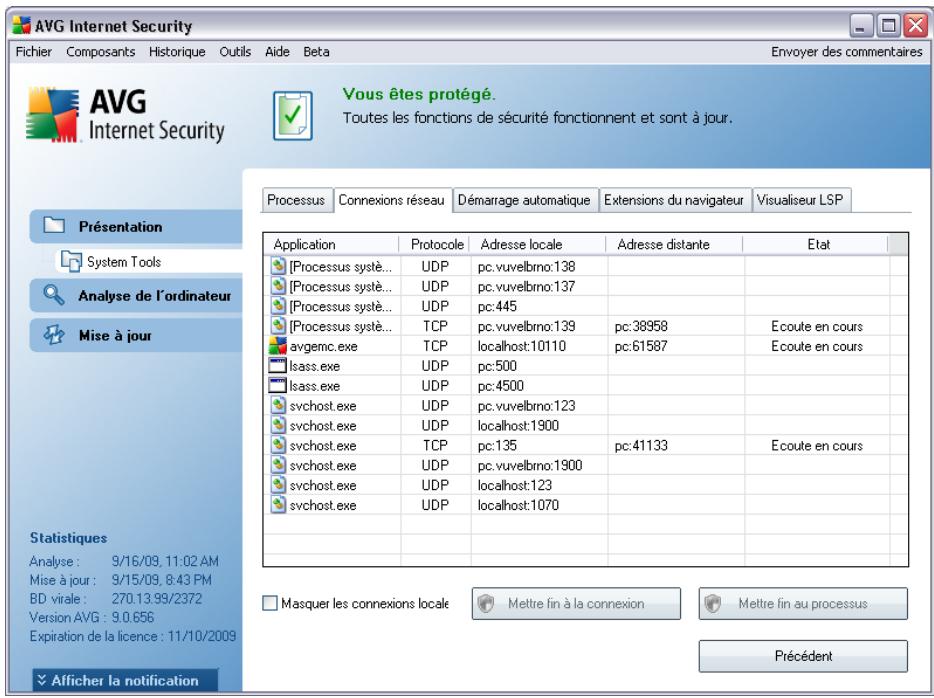Click BD virale 270.13.99/2372 value
The width and height of the screenshot is (934, 698).
[x=157, y=599]
